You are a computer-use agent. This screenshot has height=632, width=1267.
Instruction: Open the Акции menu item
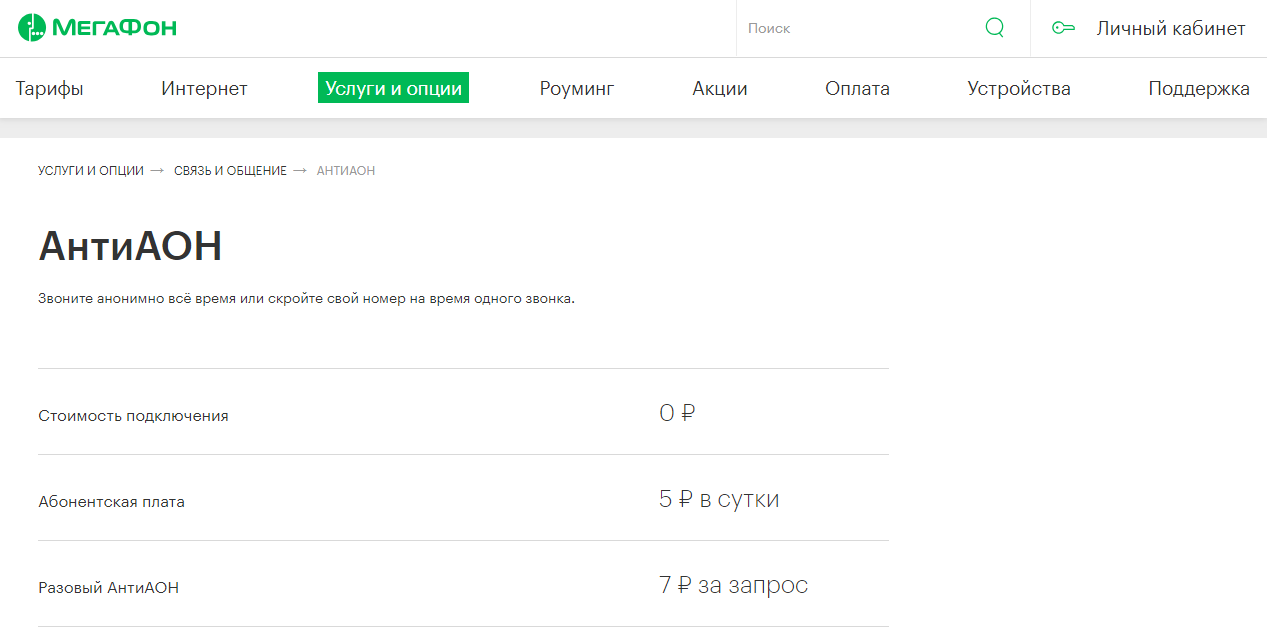pyautogui.click(x=719, y=89)
